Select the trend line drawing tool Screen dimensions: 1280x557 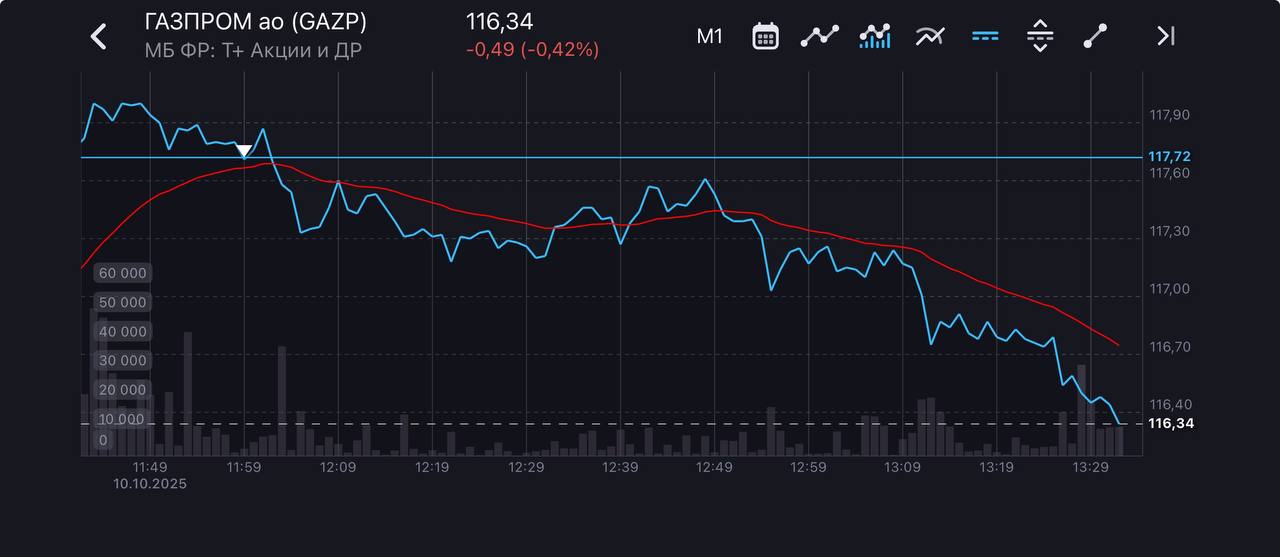[1095, 37]
